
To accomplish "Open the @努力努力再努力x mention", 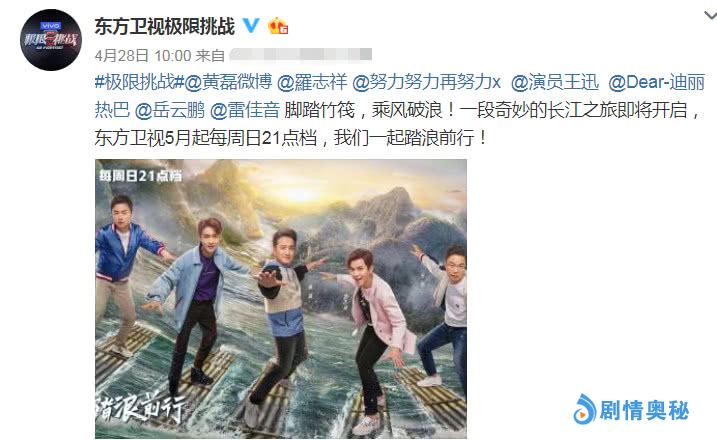I will (427, 82).
